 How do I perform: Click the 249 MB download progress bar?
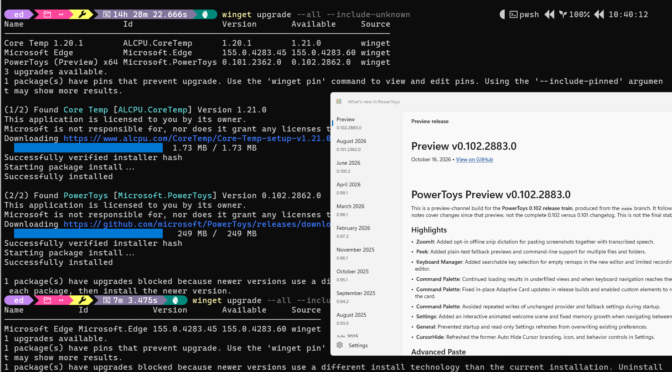click(x=88, y=234)
